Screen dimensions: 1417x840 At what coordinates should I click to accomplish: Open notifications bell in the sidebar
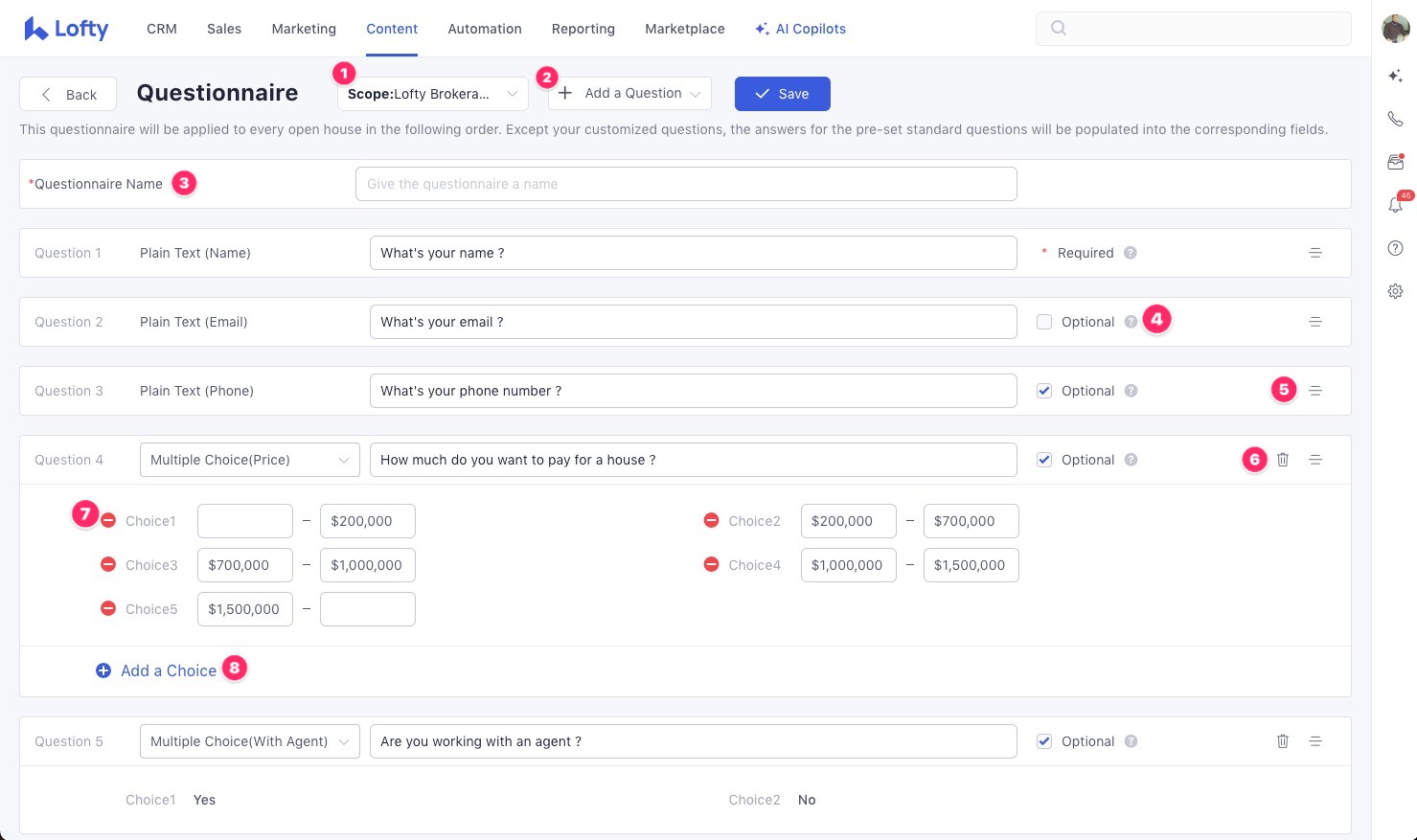click(x=1395, y=205)
